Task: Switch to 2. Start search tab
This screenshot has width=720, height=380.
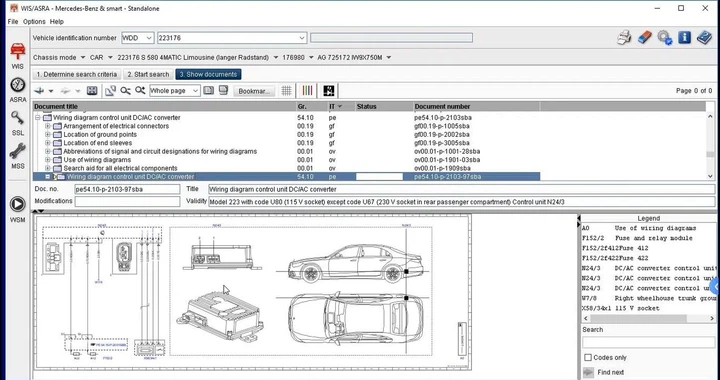Action: pos(148,74)
